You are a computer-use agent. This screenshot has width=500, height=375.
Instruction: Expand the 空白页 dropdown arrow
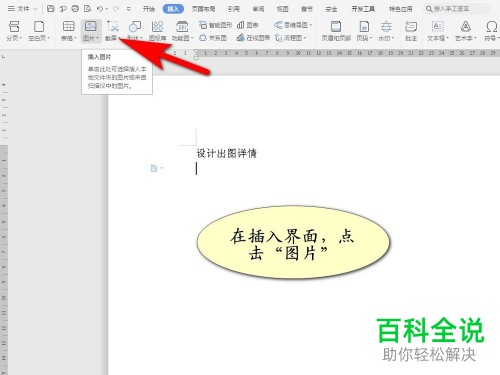[49, 38]
